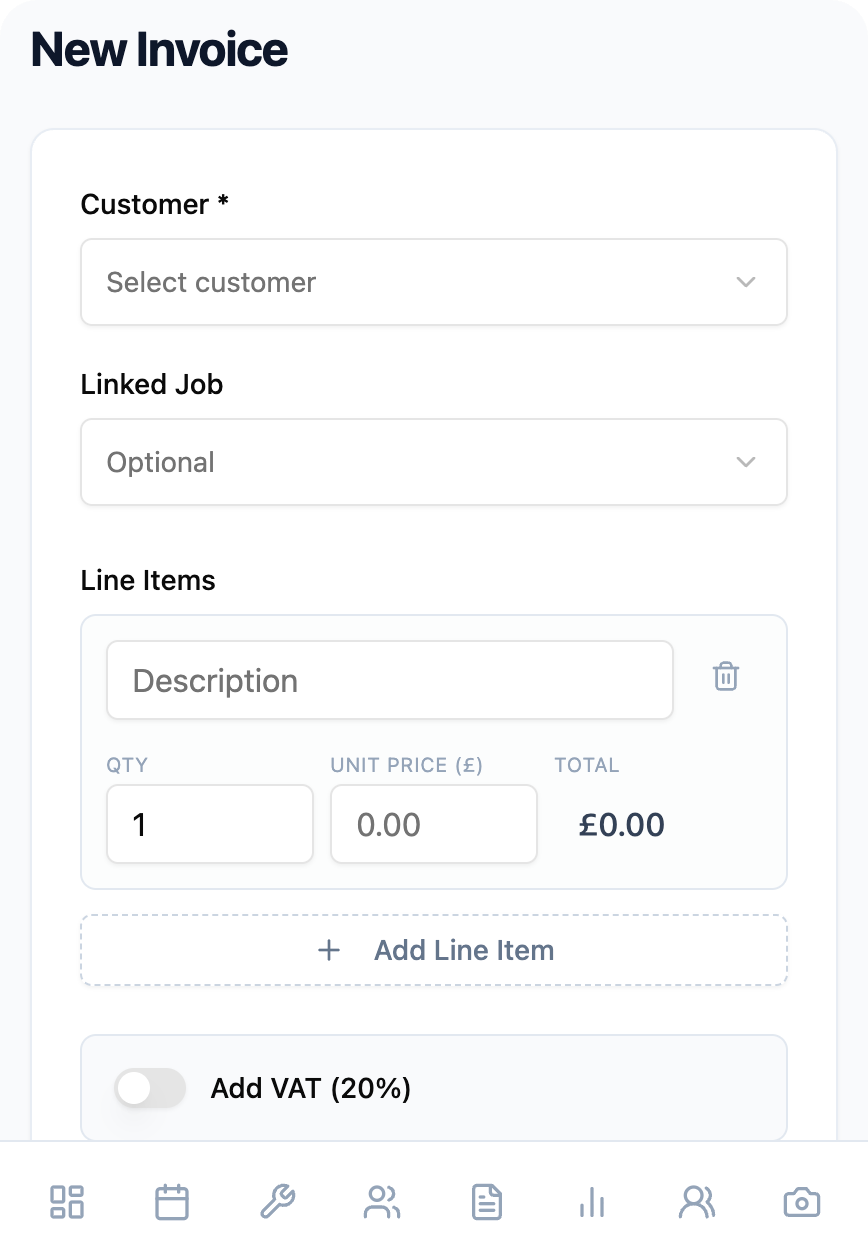Open the team people icon beside the camera
The width and height of the screenshot is (868, 1256).
697,1201
